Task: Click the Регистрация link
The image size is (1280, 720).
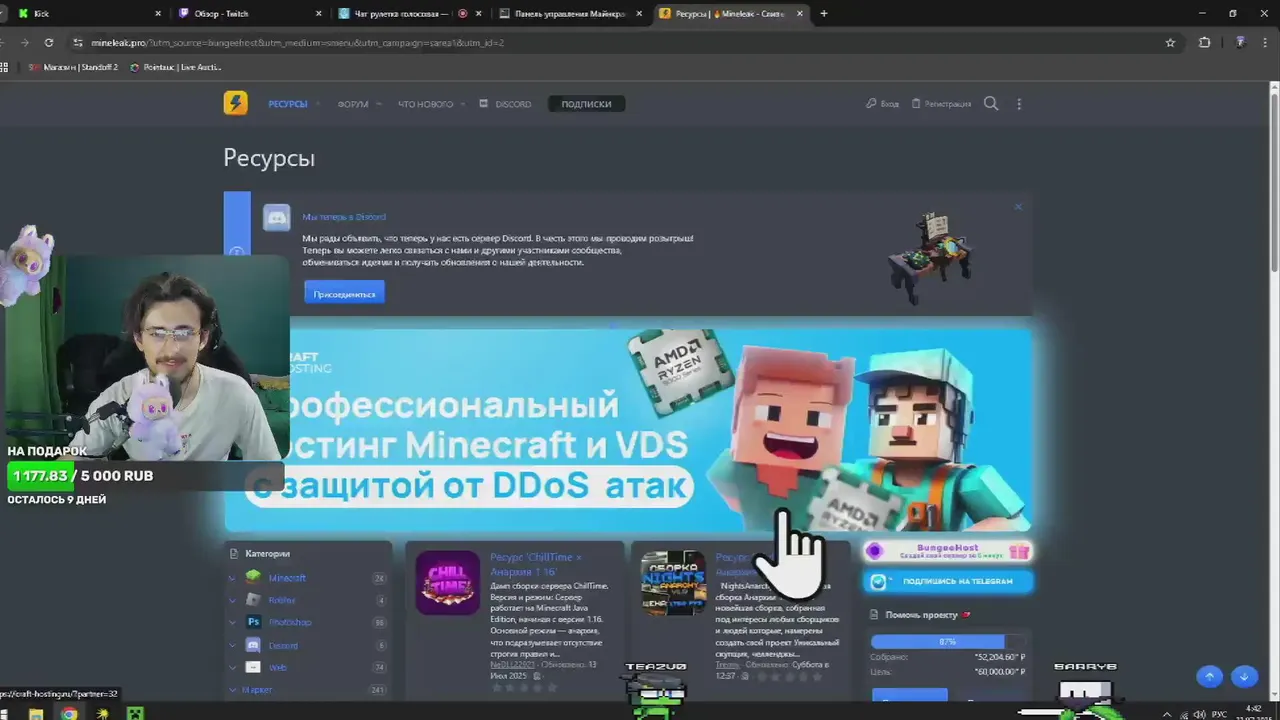Action: (x=941, y=104)
